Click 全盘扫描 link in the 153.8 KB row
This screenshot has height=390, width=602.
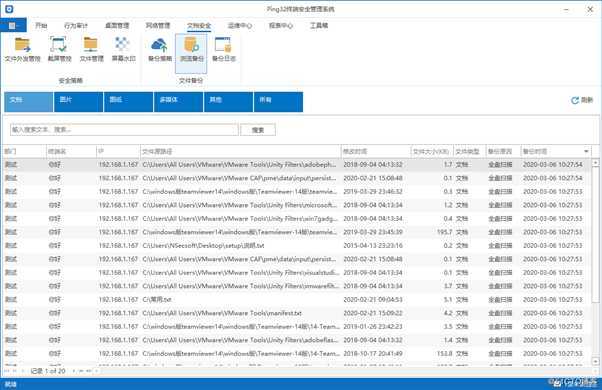click(x=500, y=354)
